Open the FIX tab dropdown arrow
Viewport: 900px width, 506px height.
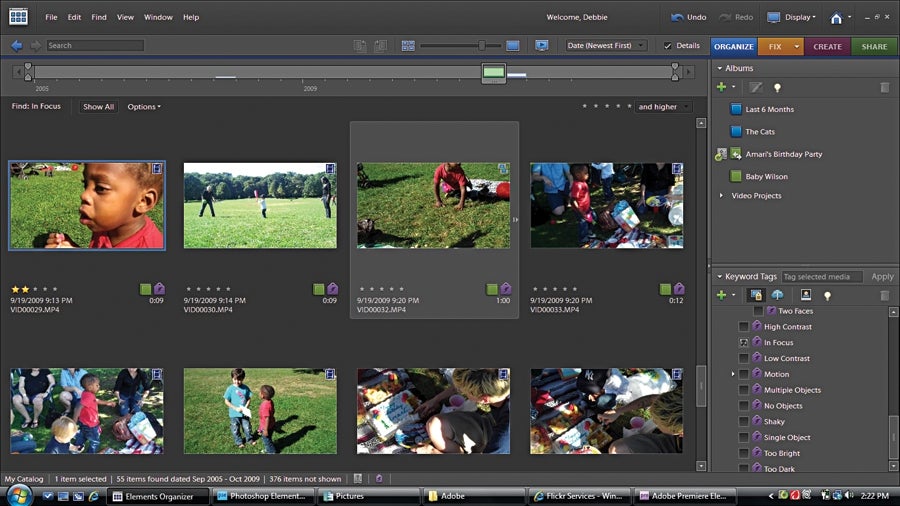[797, 46]
